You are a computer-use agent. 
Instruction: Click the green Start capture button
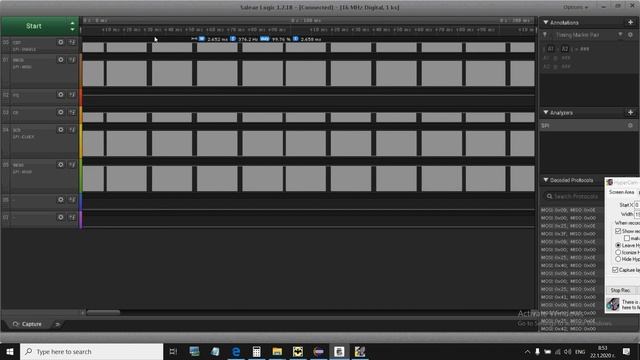click(x=34, y=26)
